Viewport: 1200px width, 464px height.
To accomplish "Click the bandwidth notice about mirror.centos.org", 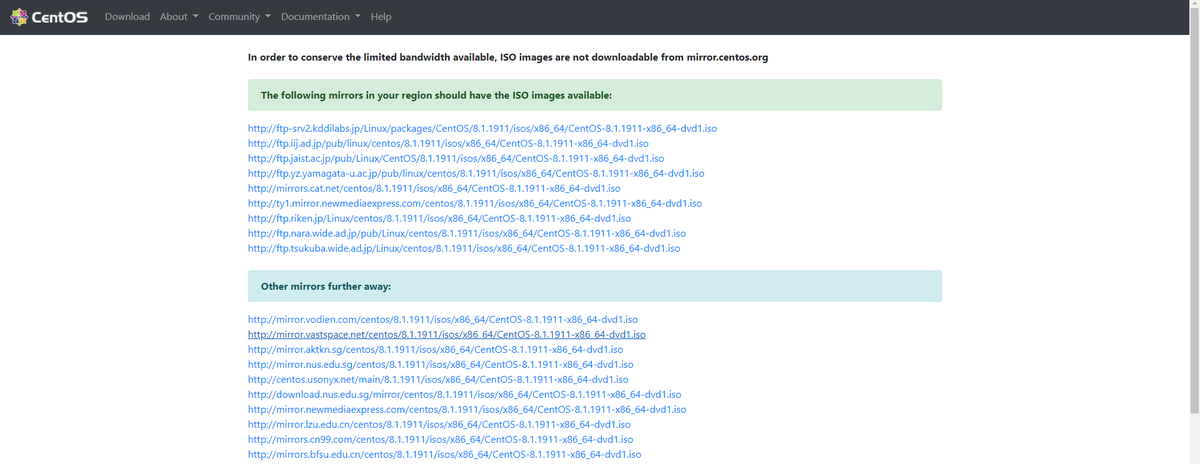I will (508, 57).
